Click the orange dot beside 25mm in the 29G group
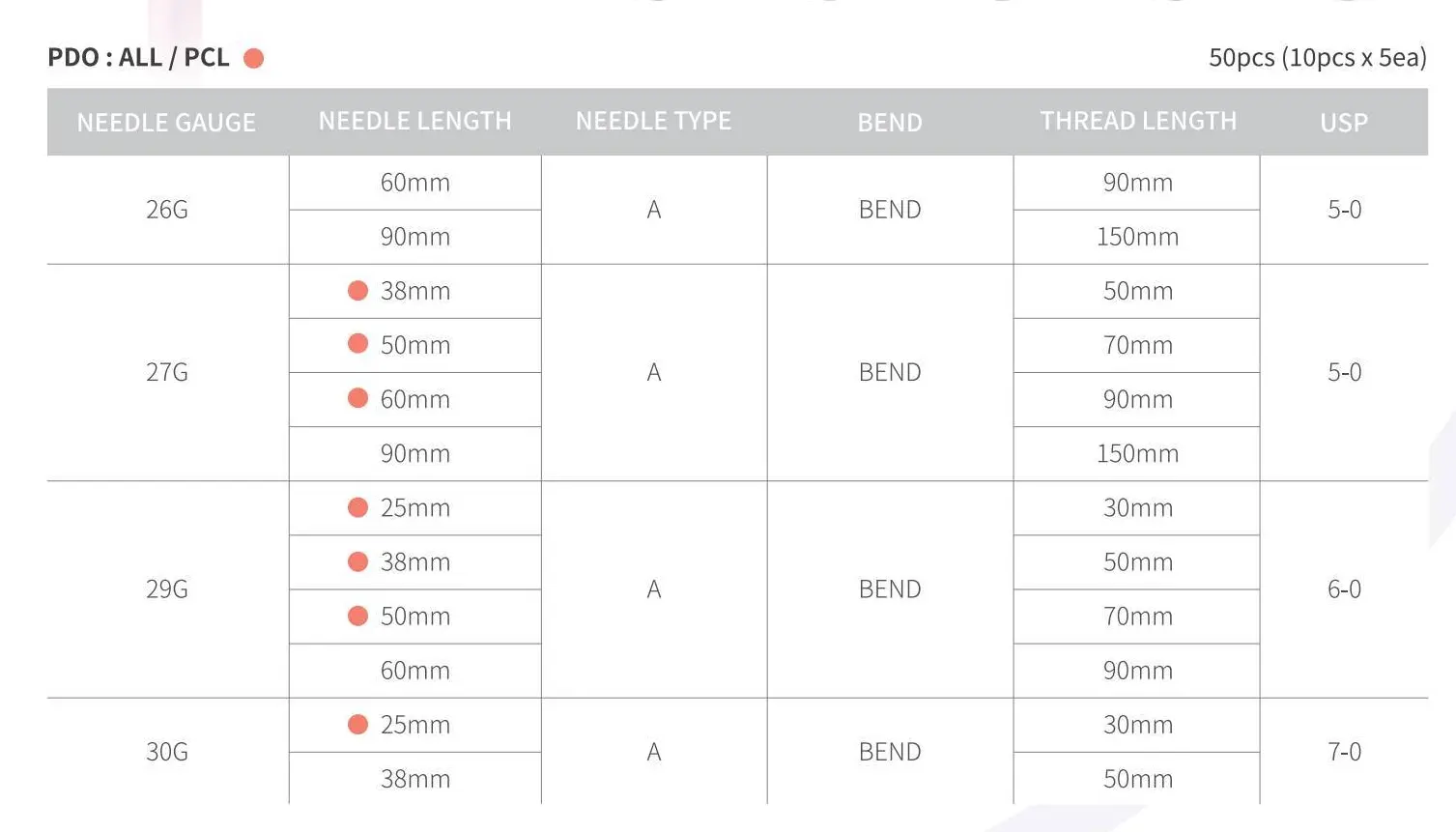The width and height of the screenshot is (1456, 832). coord(358,507)
